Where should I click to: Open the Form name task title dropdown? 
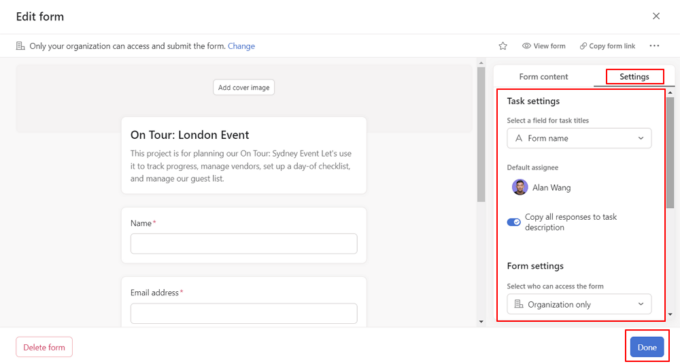click(579, 138)
